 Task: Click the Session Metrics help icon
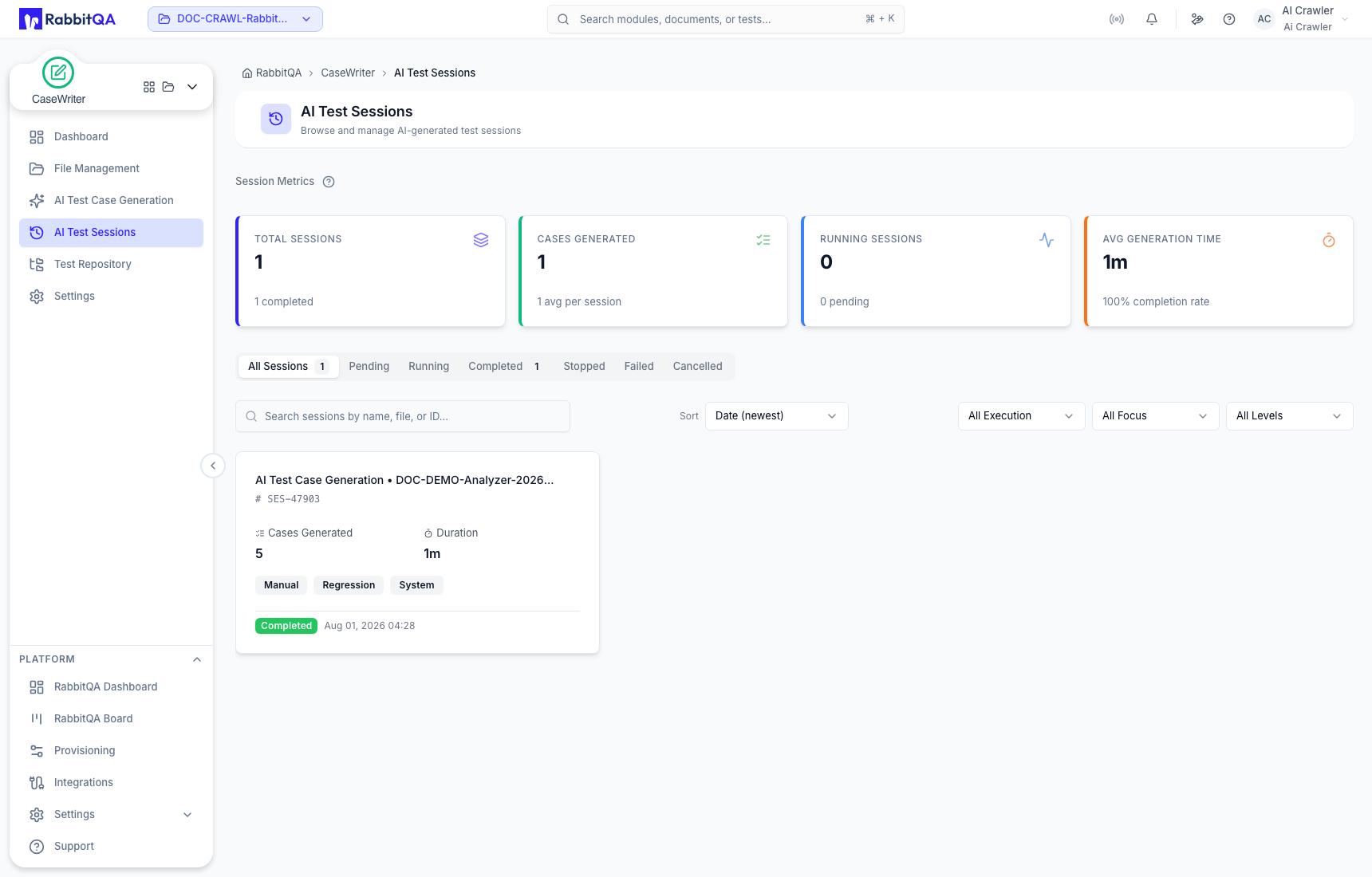(329, 182)
